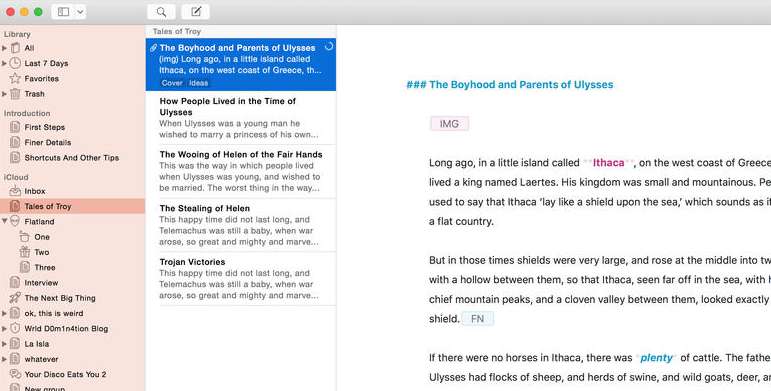Click the Inbox tray icon
The image size is (771, 391).
point(15,191)
